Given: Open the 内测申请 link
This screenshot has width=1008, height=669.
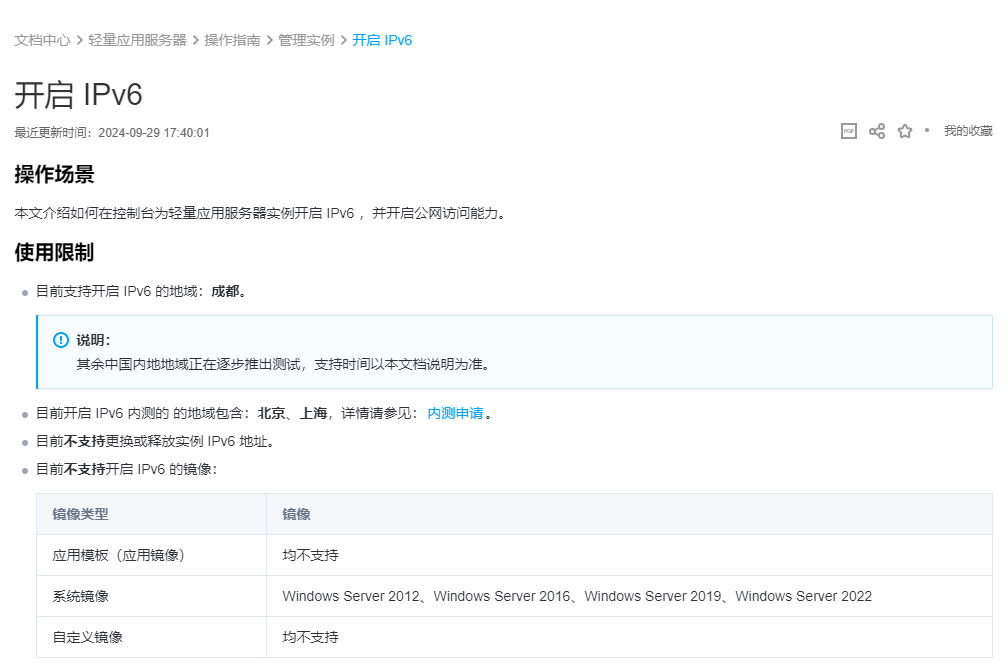Looking at the screenshot, I should [x=455, y=413].
